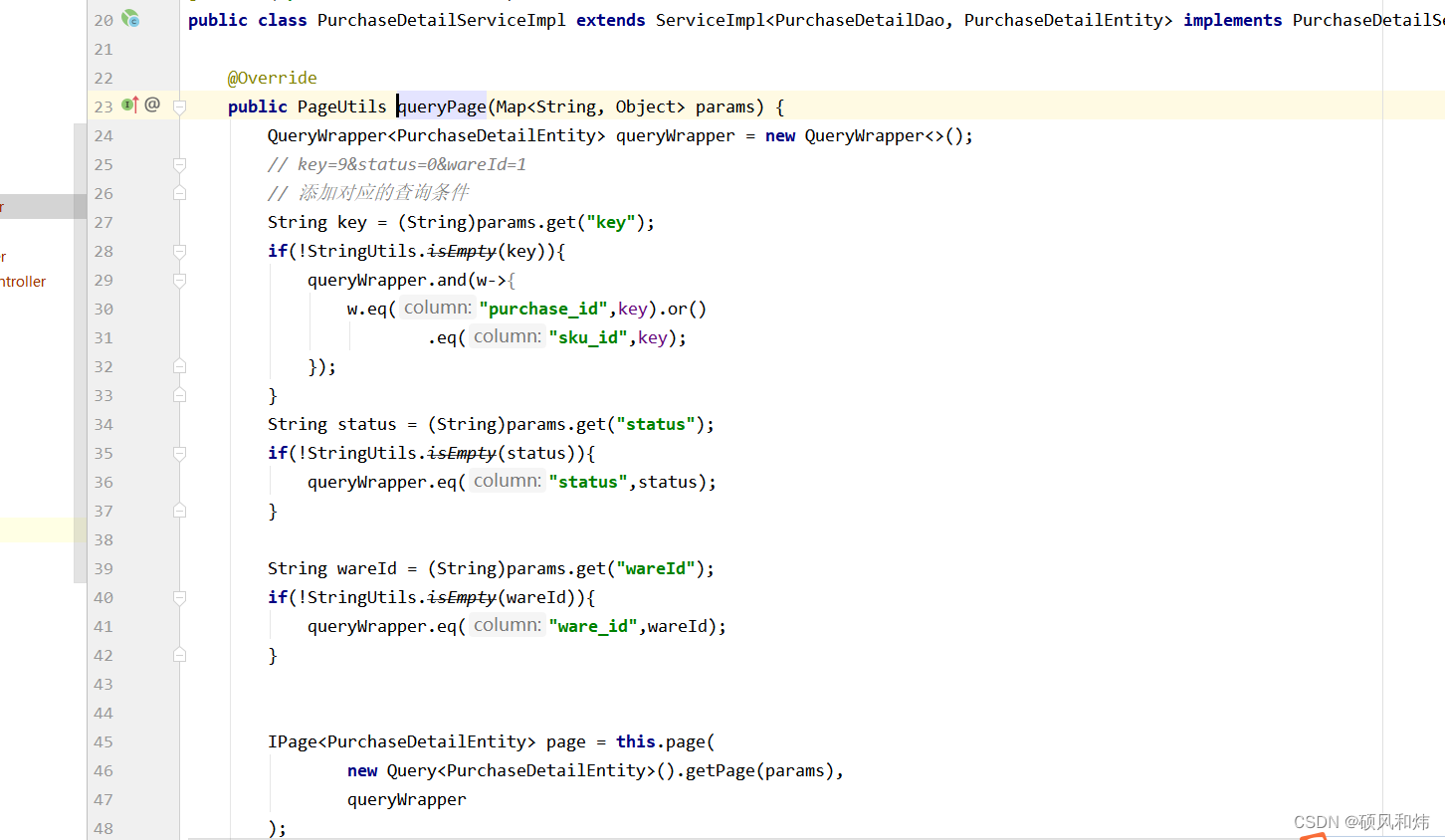Click the PageUtils return type

coord(342,106)
